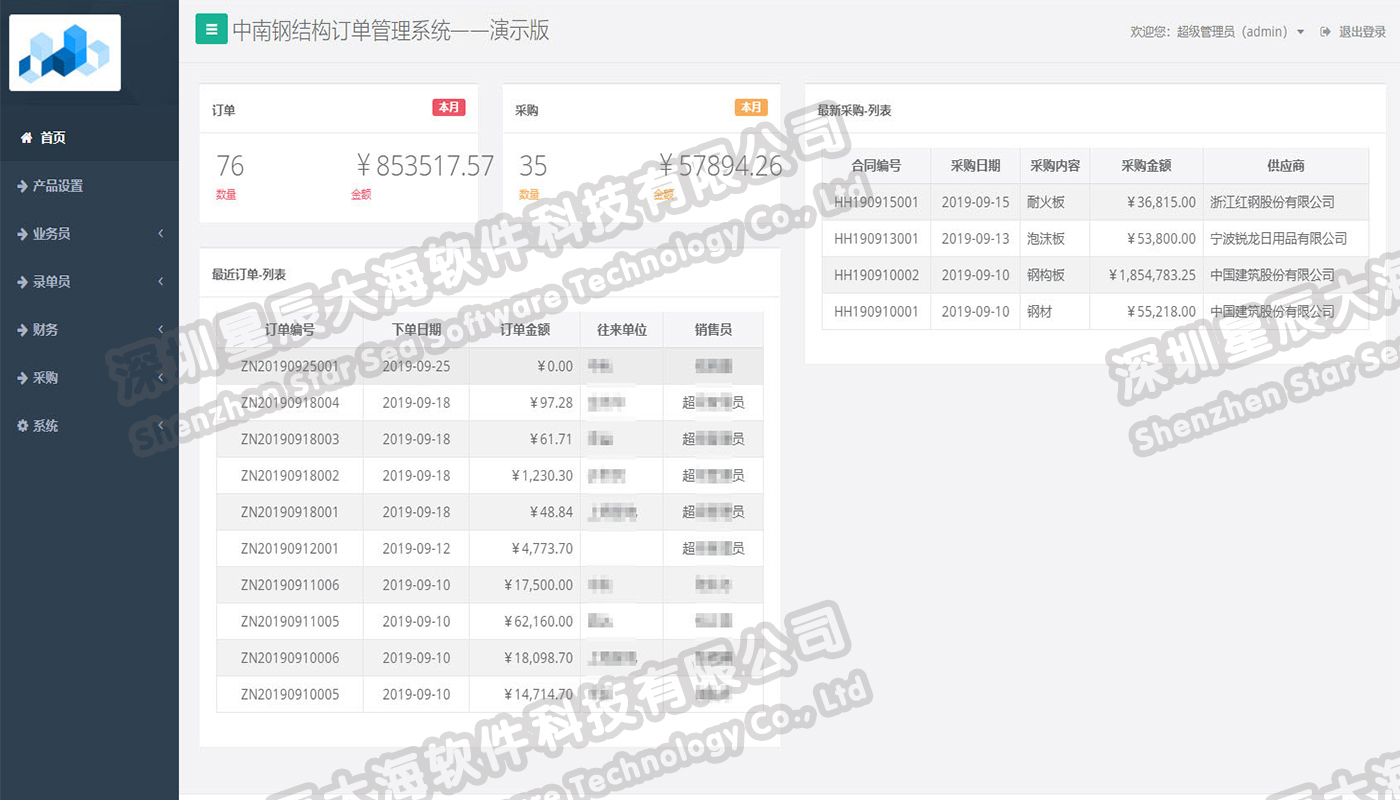Click the 退出登录 link
This screenshot has height=800, width=1400.
coord(1362,32)
